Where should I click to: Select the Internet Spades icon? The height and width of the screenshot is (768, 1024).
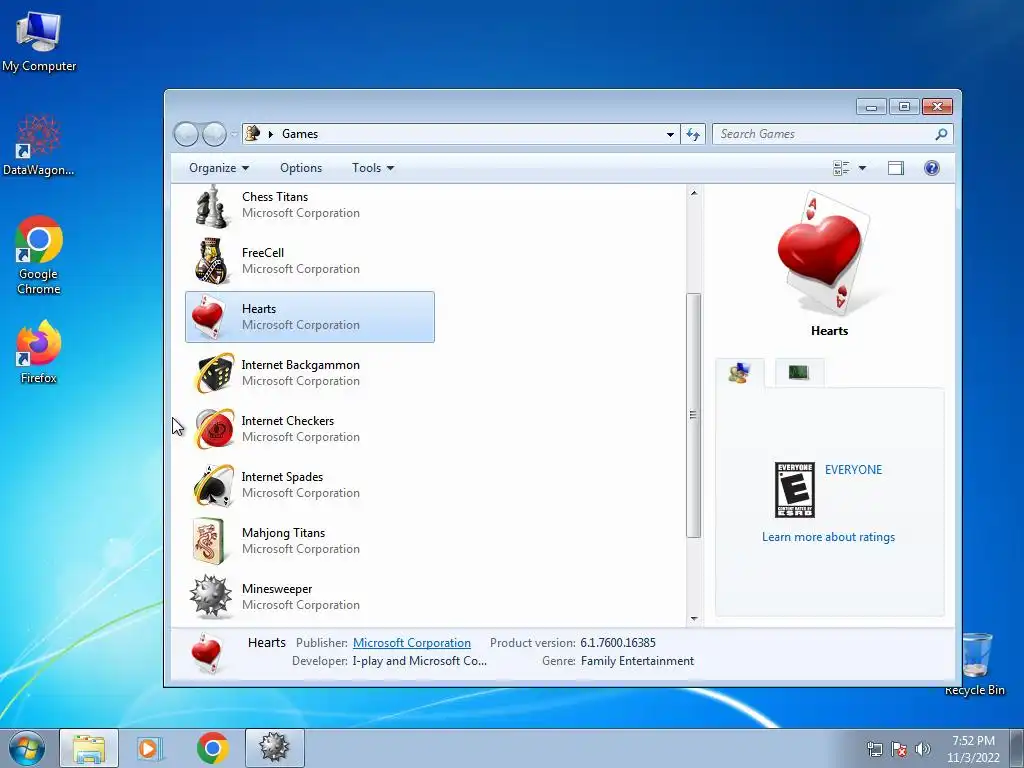point(214,485)
